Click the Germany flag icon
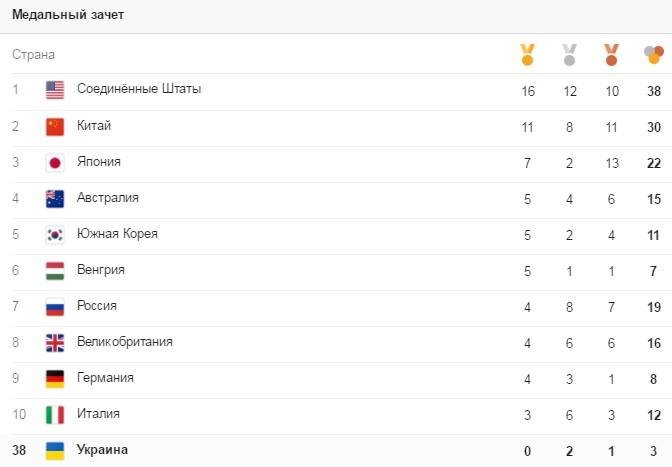The width and height of the screenshot is (672, 467). [x=55, y=378]
